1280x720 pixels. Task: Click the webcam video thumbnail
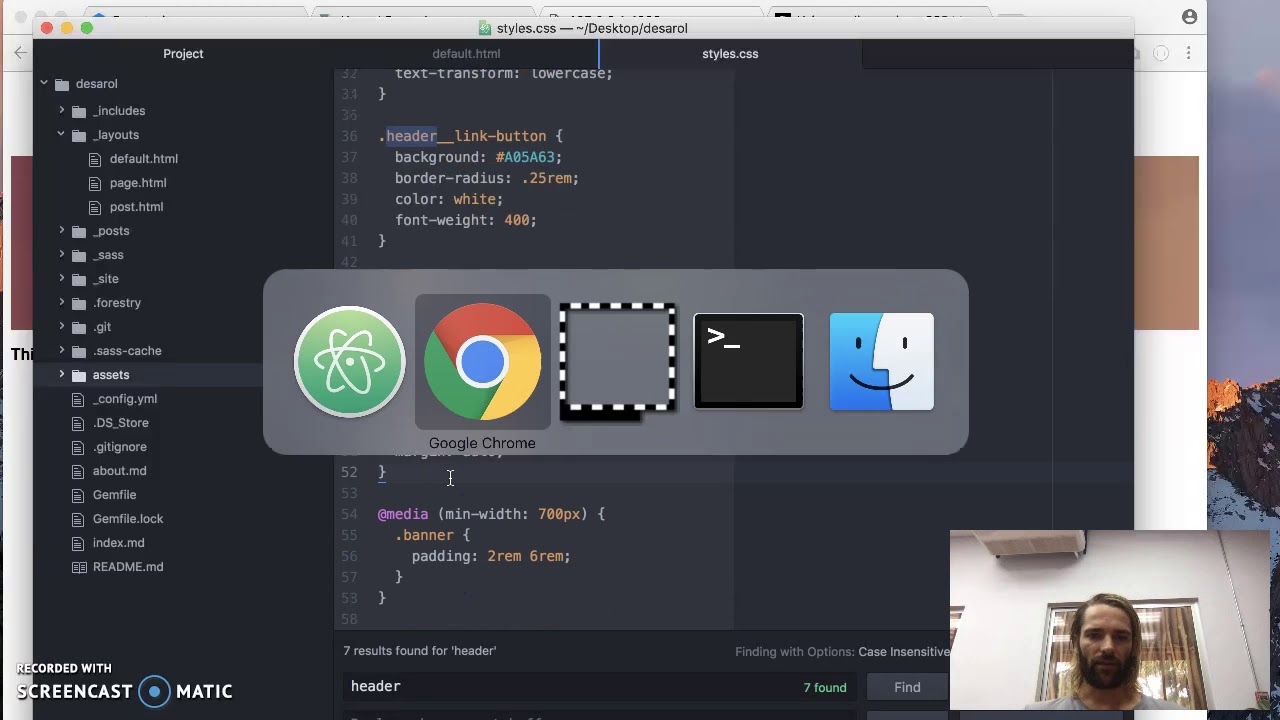tap(1108, 620)
